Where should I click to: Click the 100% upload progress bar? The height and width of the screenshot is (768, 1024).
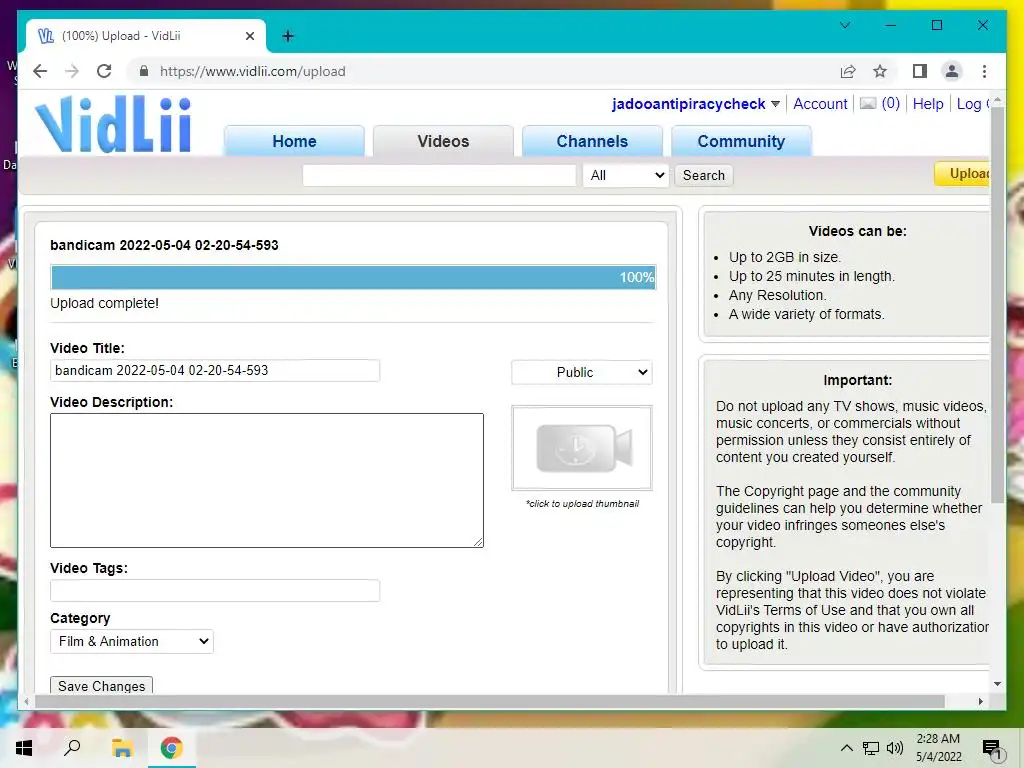click(x=353, y=277)
